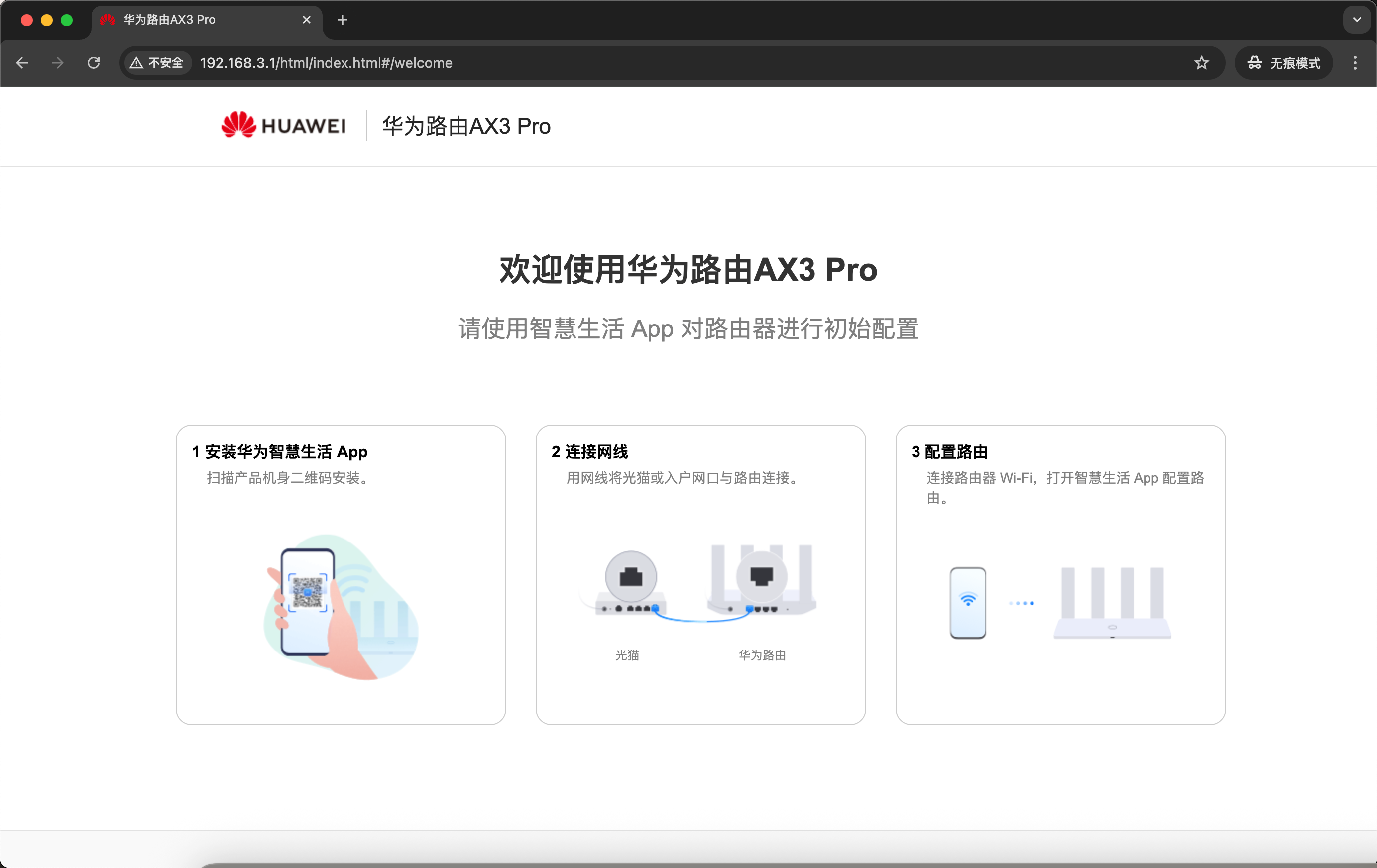The image size is (1377, 868).
Task: Click the router illustration in card 3
Action: pos(1112,603)
